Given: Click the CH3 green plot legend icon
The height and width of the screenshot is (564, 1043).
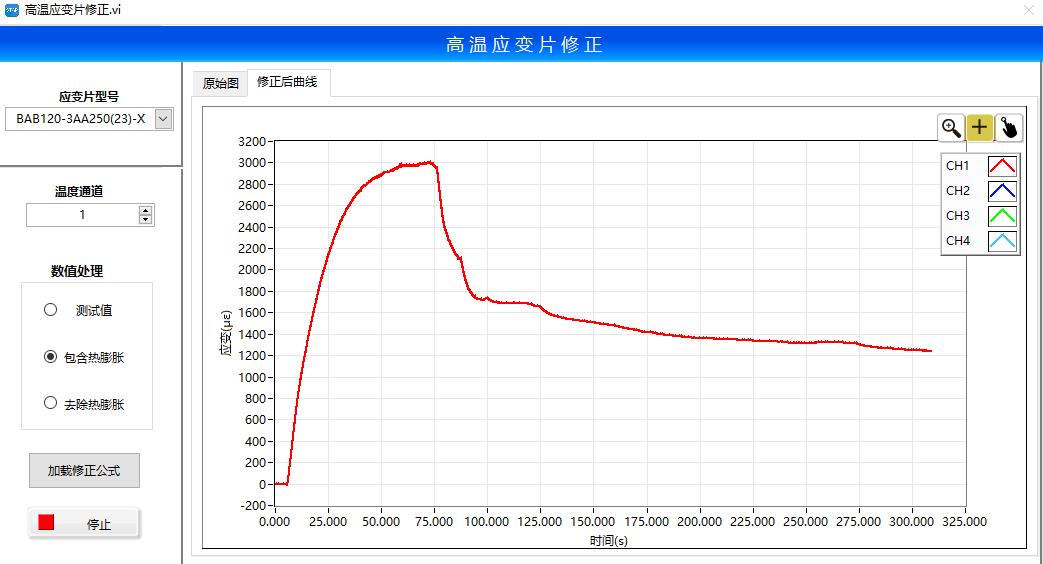Looking at the screenshot, I should point(1002,216).
